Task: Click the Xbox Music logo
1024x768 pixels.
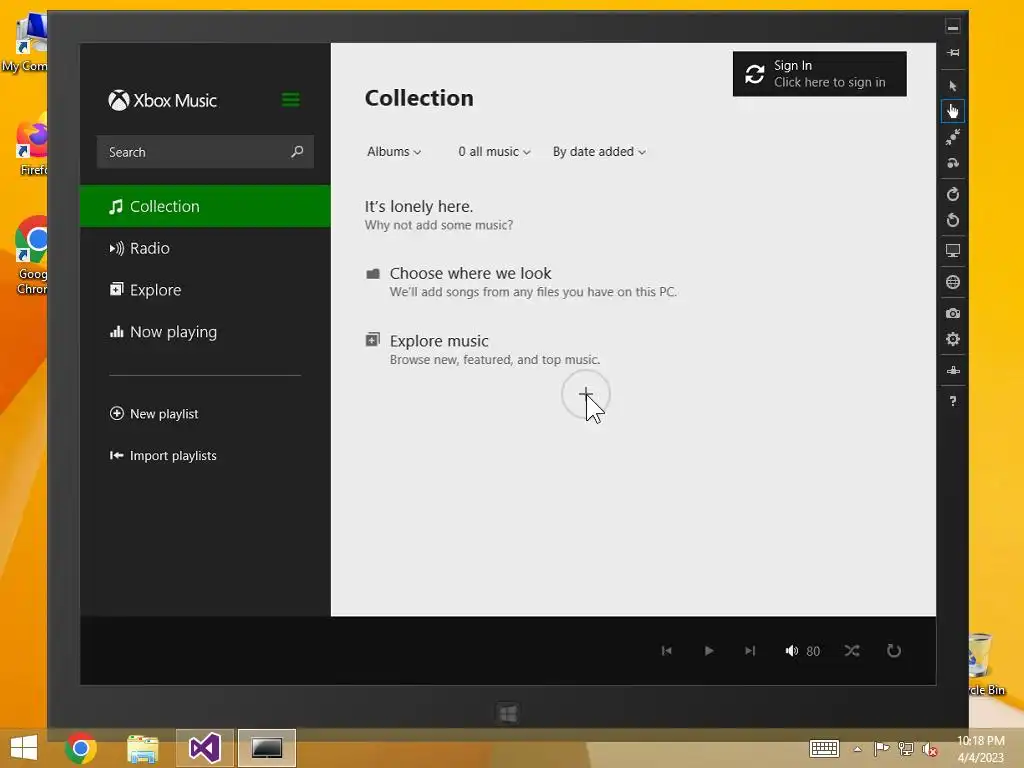Action: pos(162,101)
